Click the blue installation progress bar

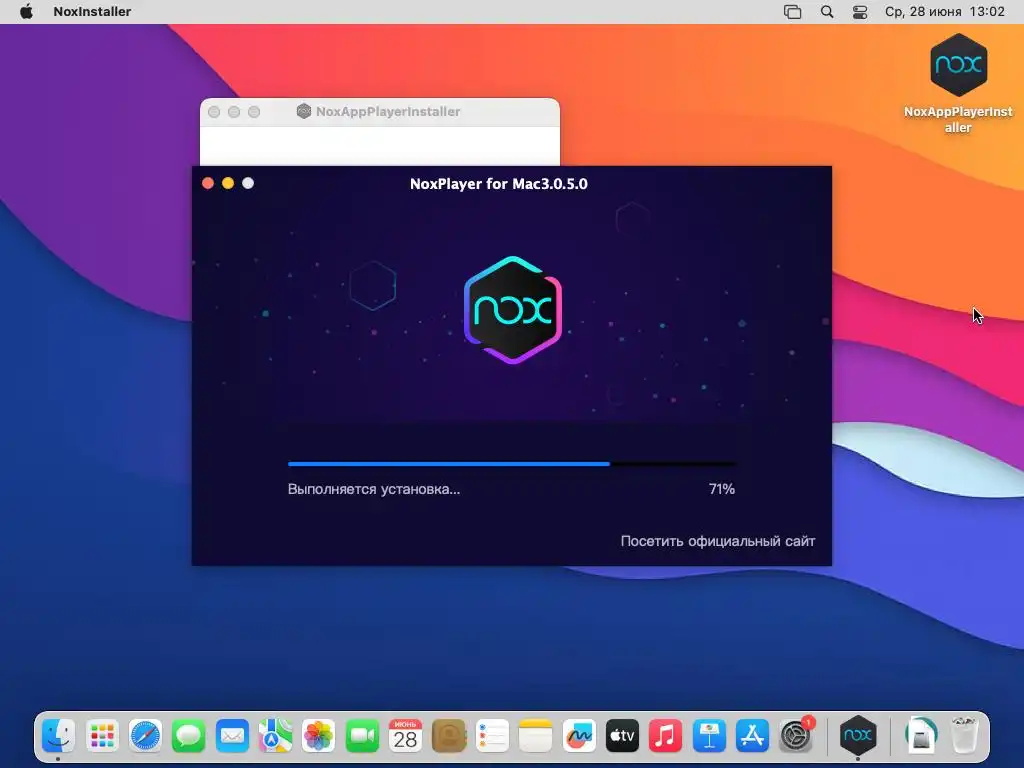click(x=512, y=464)
